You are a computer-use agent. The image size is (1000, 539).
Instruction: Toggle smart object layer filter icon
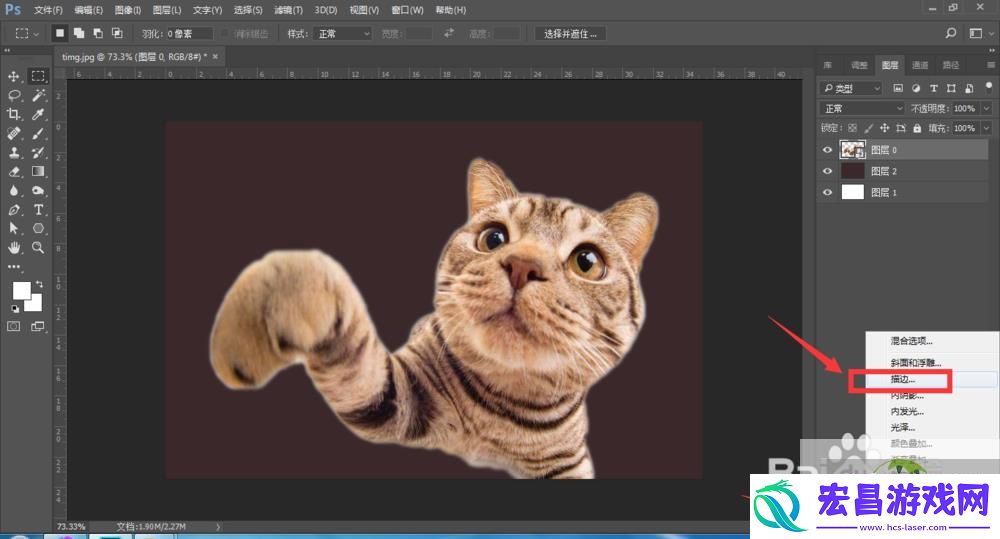969,89
